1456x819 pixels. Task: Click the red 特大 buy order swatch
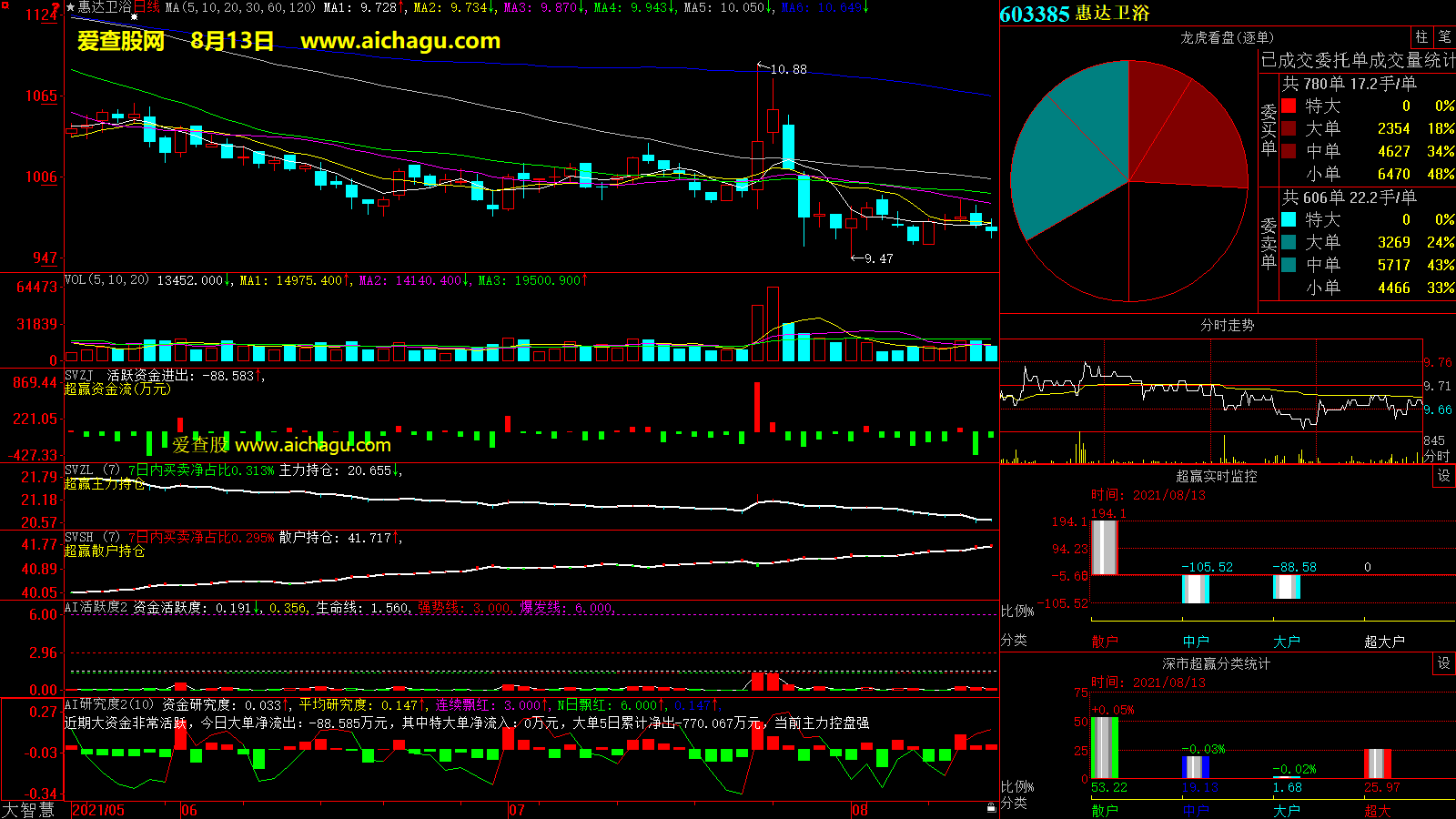[x=1289, y=106]
